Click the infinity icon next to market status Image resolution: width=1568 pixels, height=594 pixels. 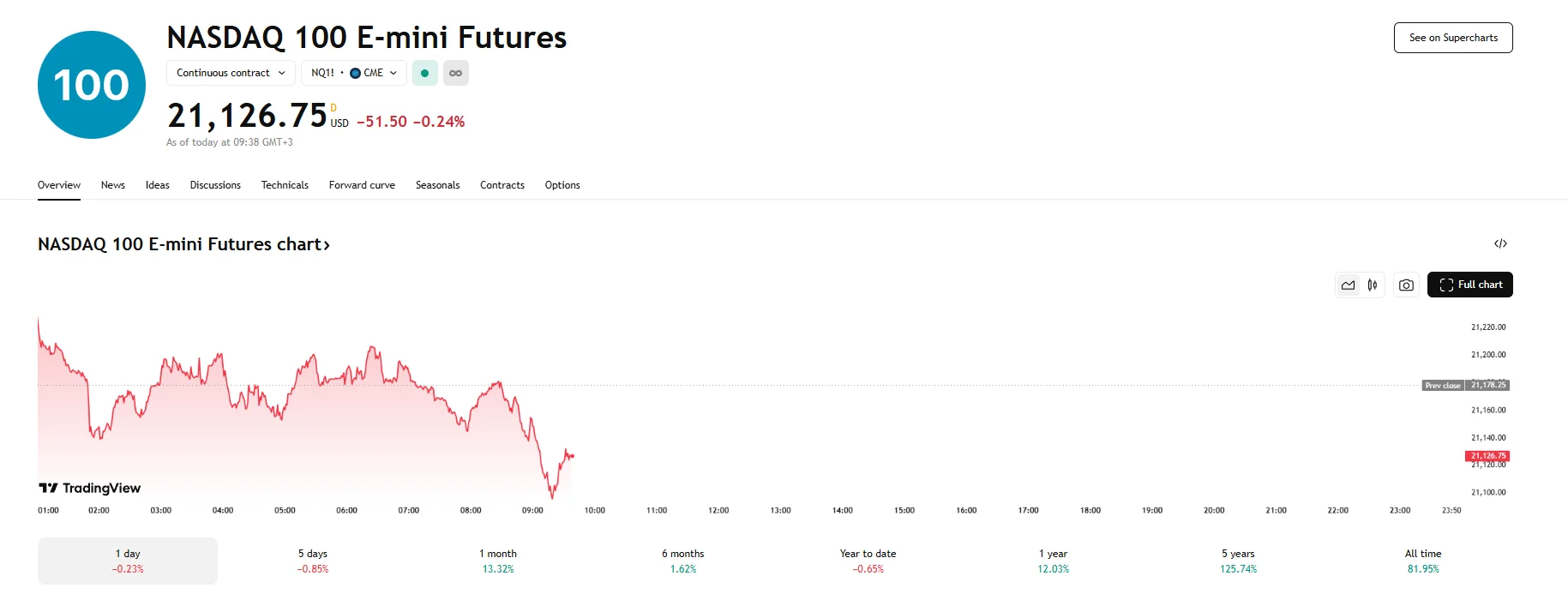coord(455,73)
